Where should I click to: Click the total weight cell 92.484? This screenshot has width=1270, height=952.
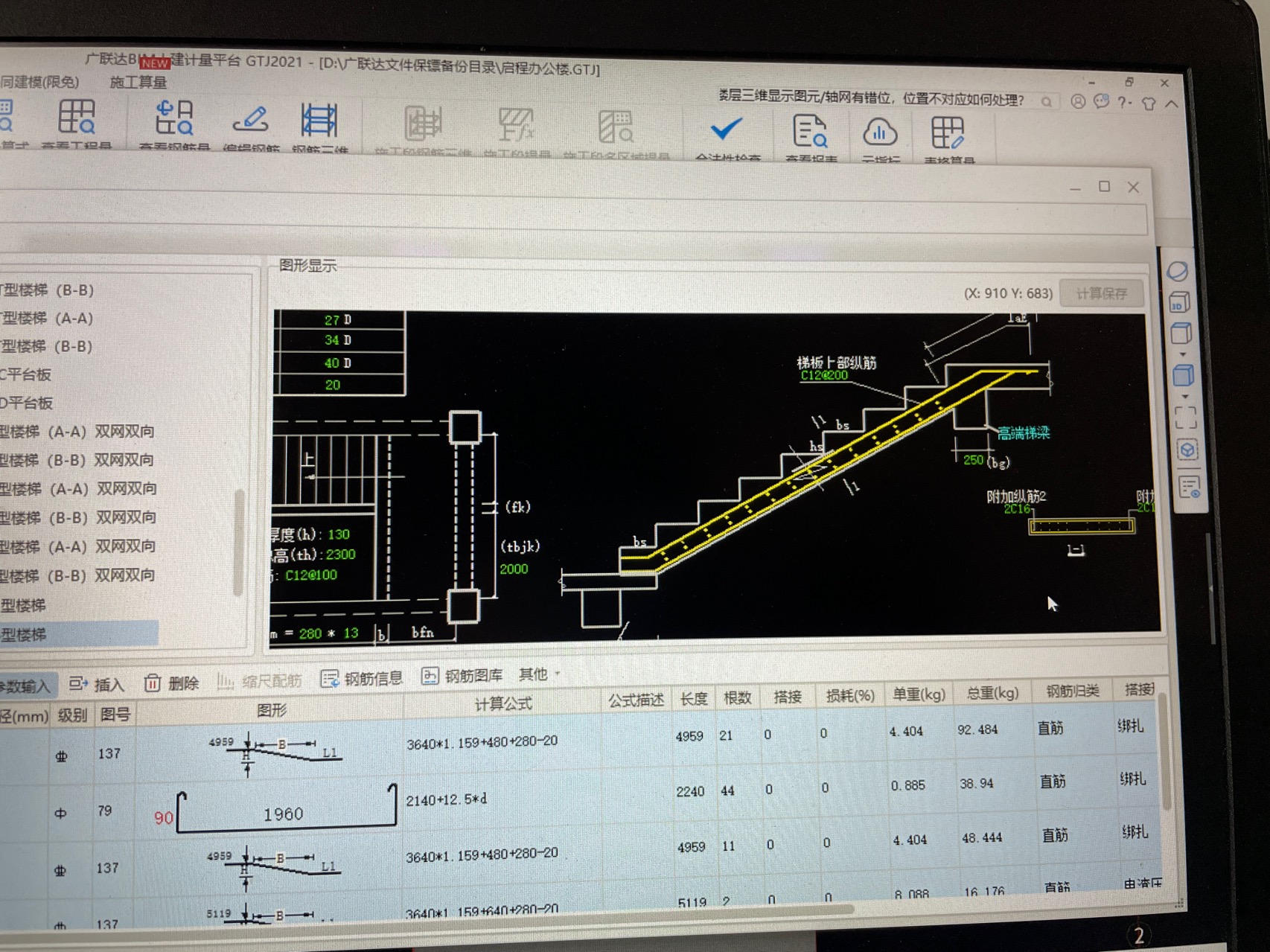(x=977, y=729)
